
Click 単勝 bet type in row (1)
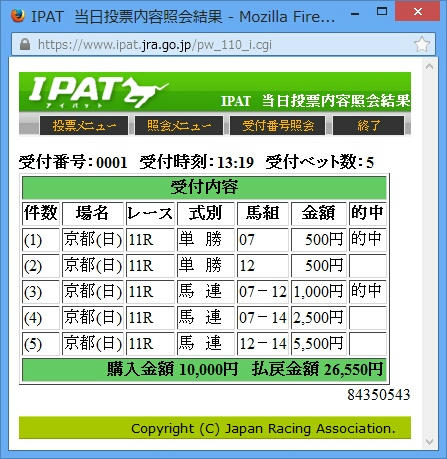coord(206,240)
